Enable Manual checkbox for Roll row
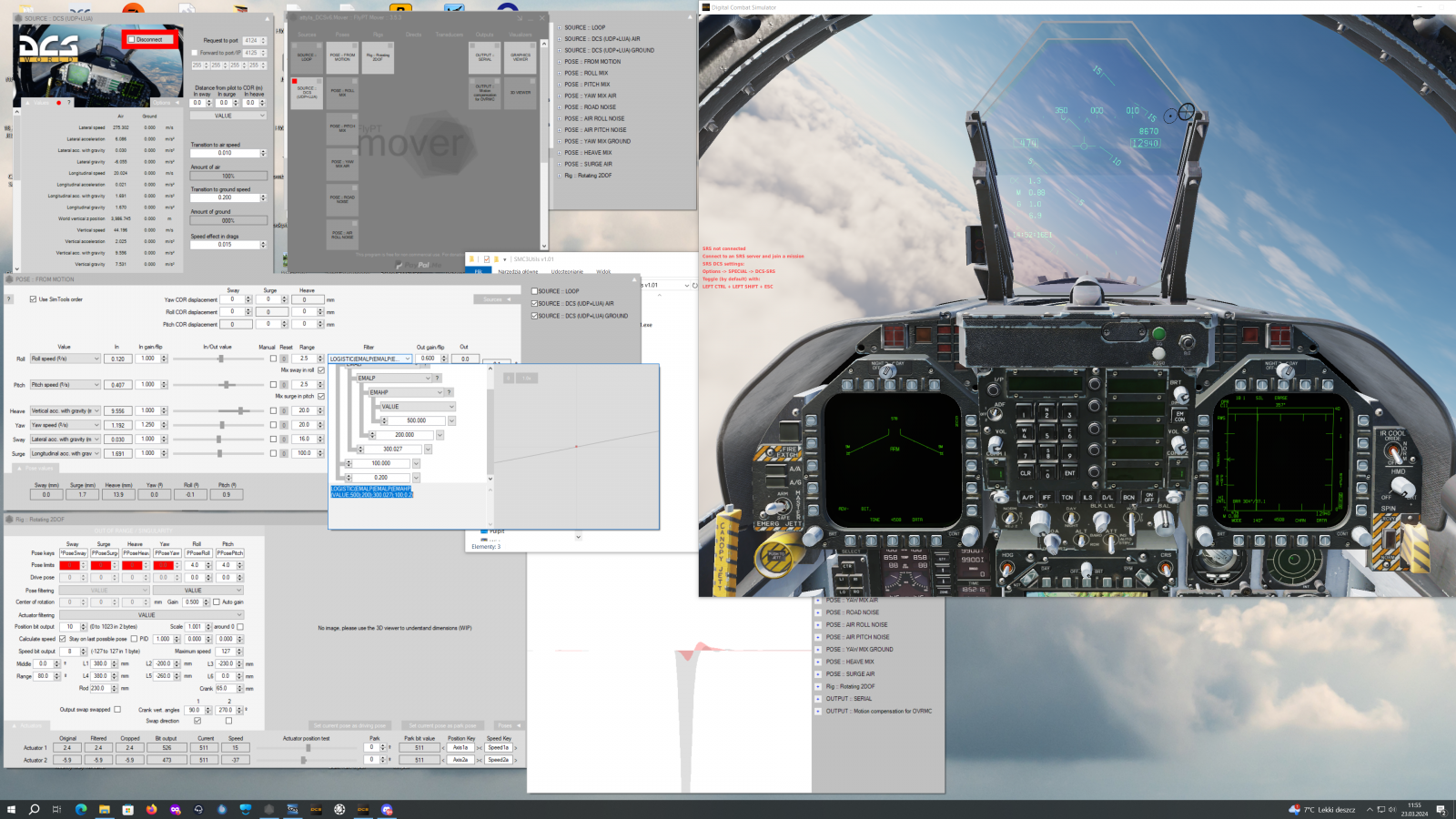The image size is (1456, 819). [273, 359]
